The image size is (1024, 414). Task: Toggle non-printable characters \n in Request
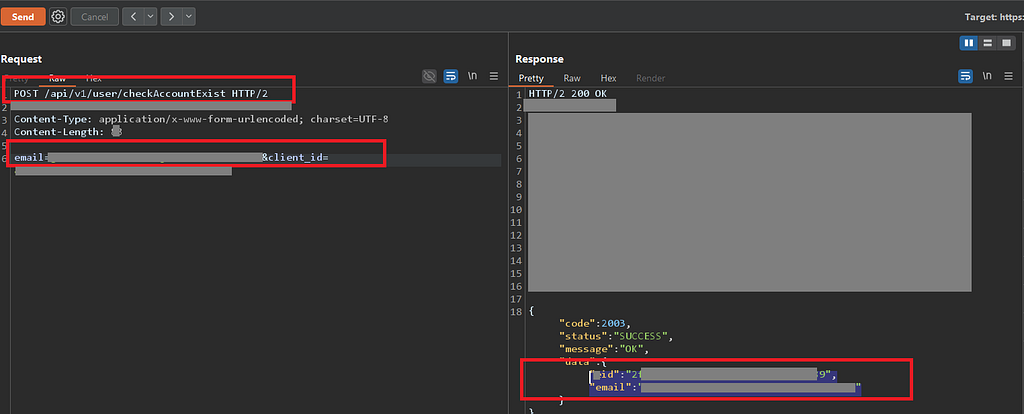(472, 76)
